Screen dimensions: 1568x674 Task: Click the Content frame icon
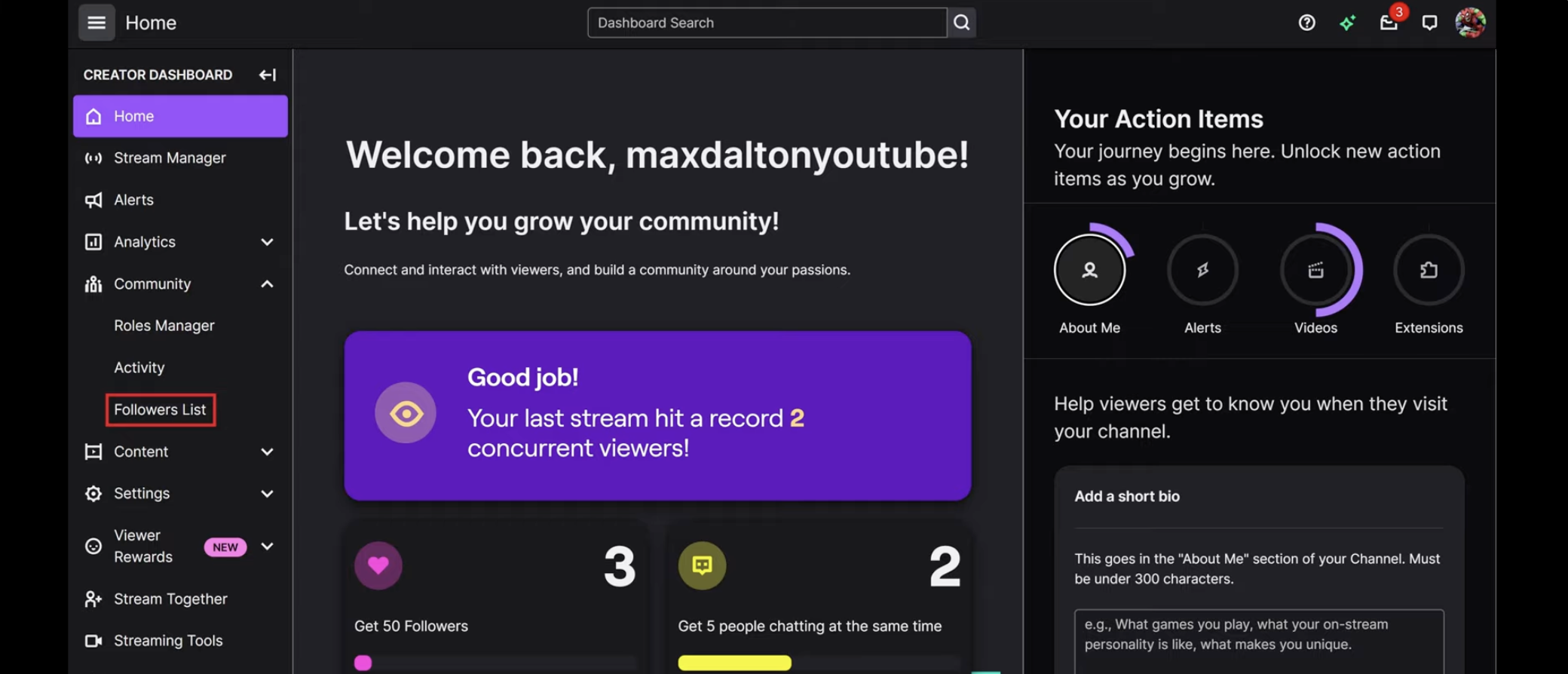click(93, 452)
